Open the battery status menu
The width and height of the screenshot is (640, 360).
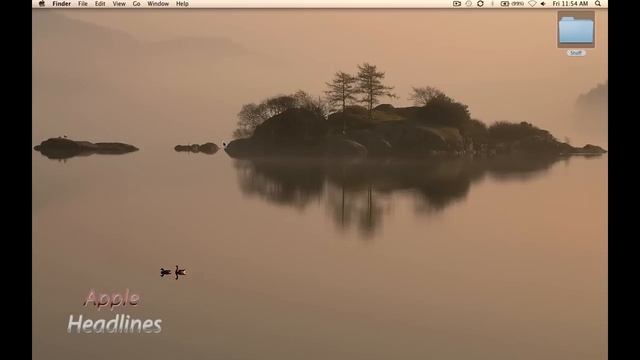(x=512, y=4)
